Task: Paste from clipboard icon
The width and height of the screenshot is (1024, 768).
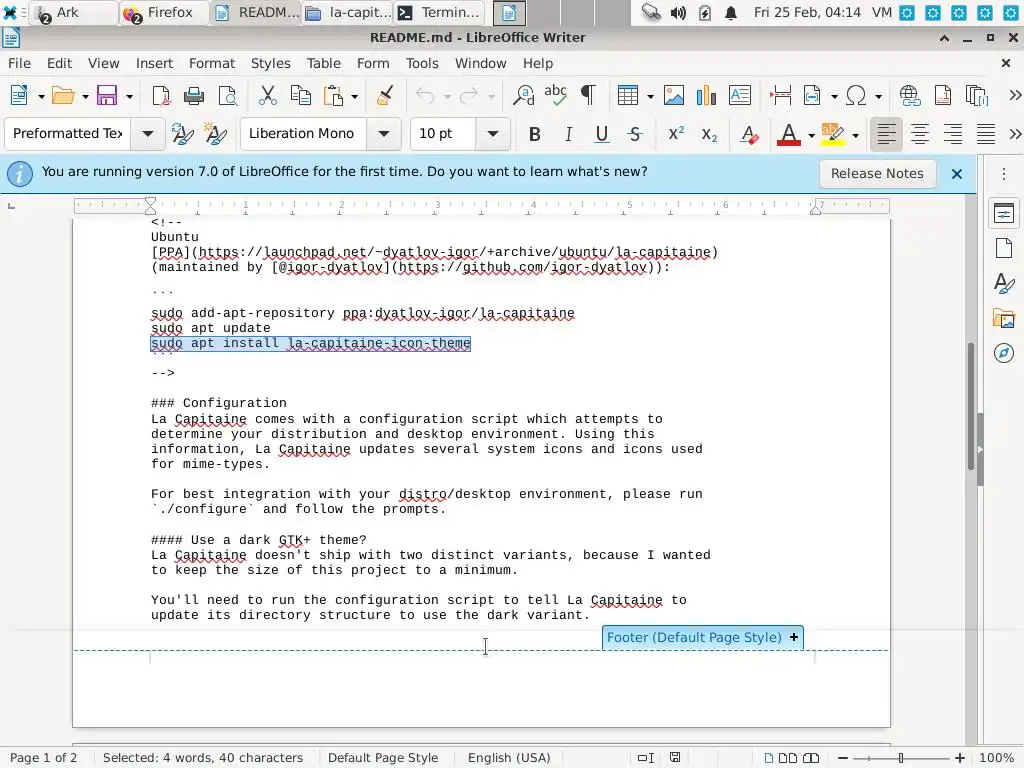Action: pos(334,96)
